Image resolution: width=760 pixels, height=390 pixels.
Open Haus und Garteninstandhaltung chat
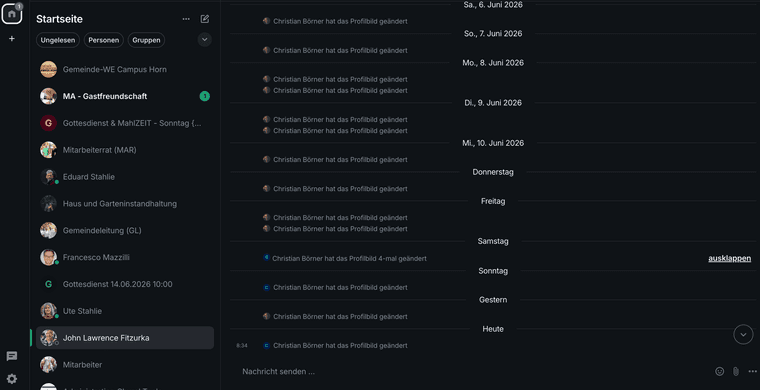pos(125,203)
